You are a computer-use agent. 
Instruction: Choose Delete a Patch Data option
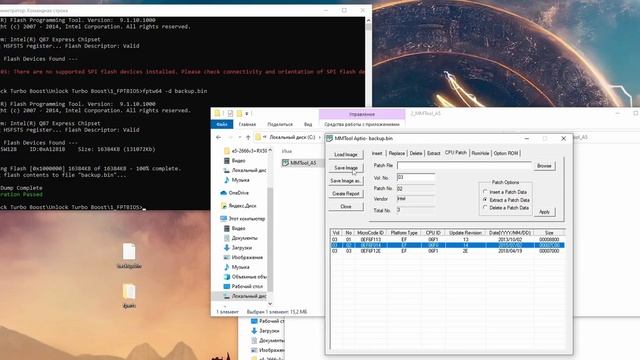coord(506,208)
